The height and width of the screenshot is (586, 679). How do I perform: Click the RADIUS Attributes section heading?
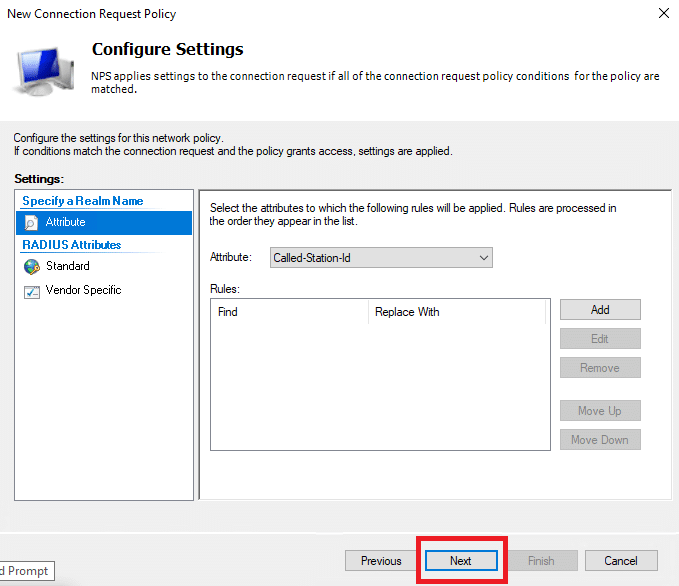[71, 245]
